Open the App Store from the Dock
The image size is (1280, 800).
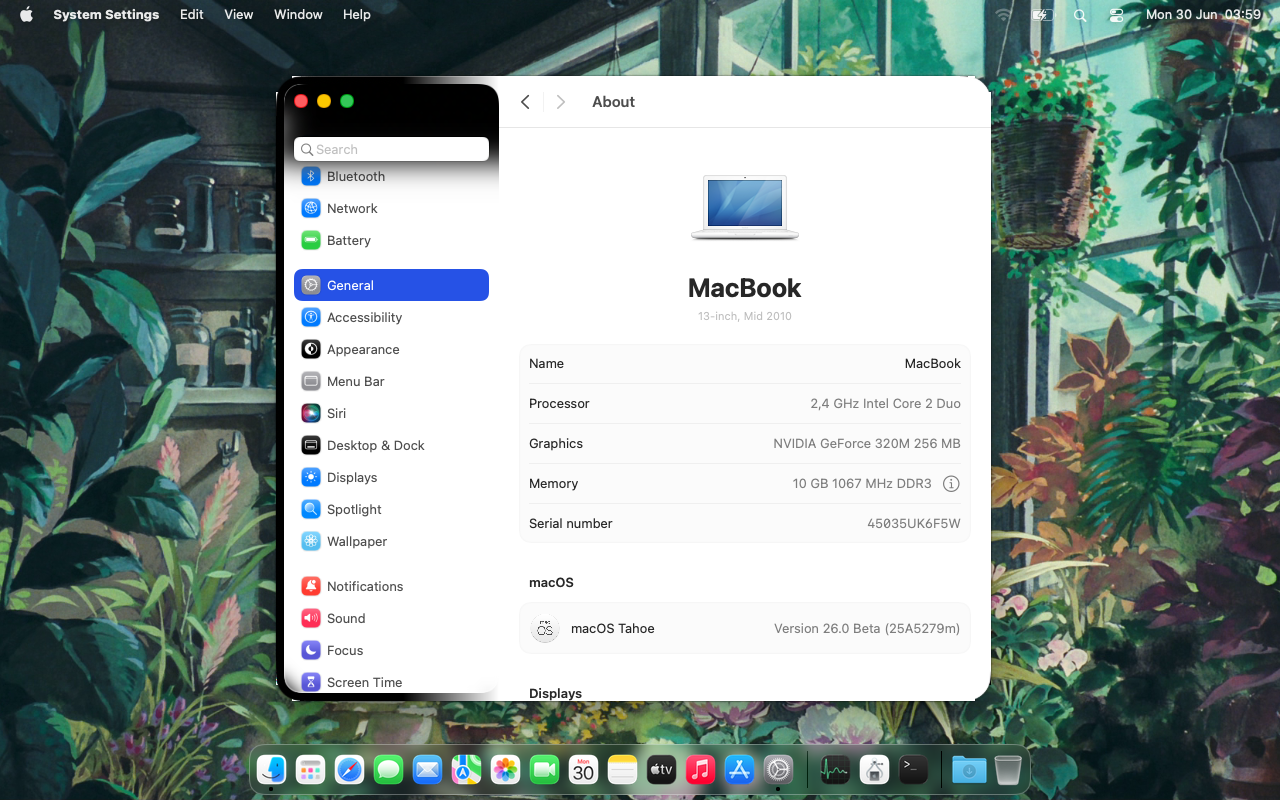click(x=740, y=769)
